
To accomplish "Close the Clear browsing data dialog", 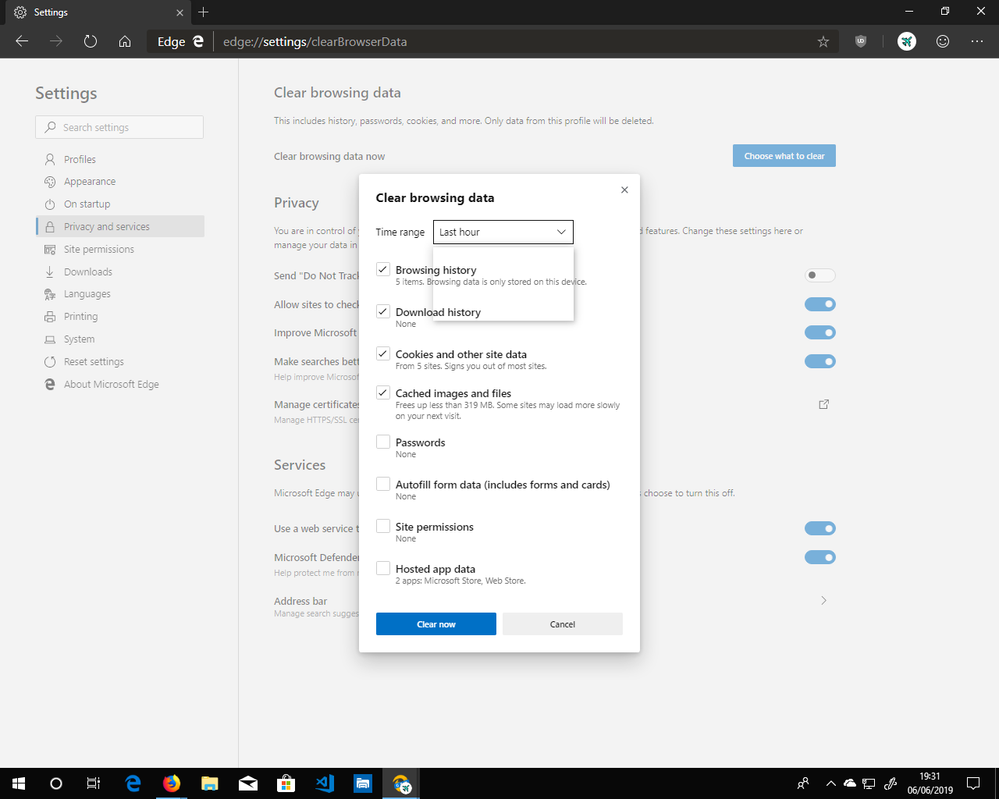I will click(624, 190).
